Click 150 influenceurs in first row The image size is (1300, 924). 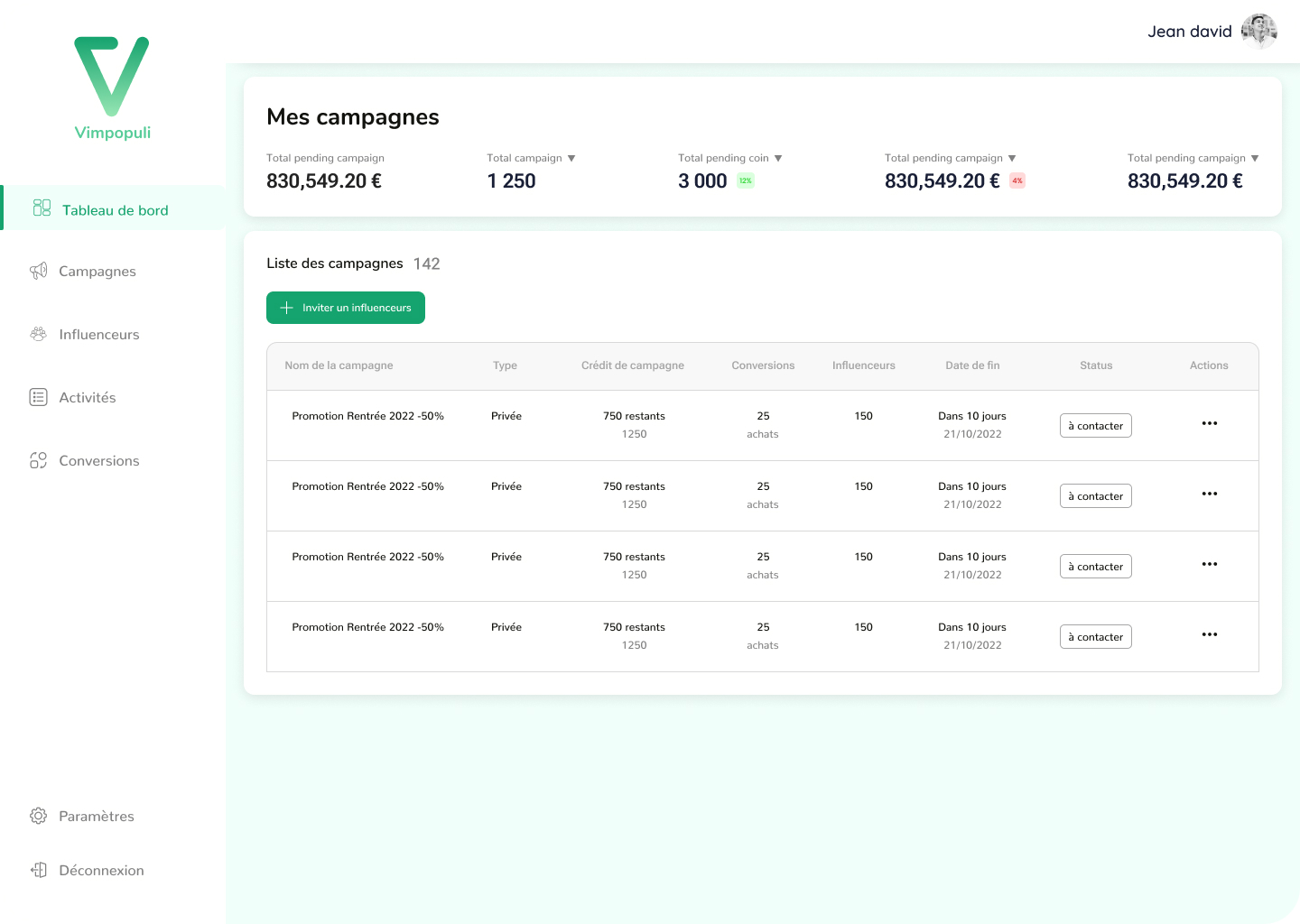point(864,416)
